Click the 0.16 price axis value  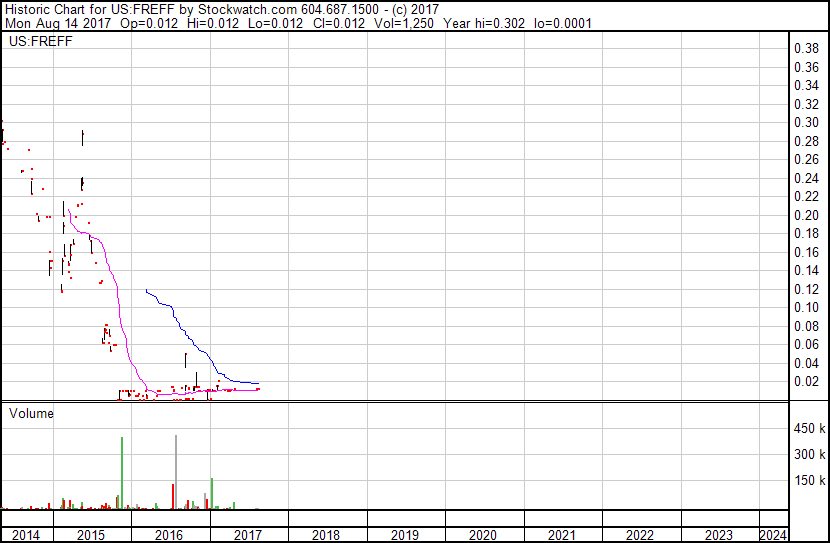coord(806,252)
